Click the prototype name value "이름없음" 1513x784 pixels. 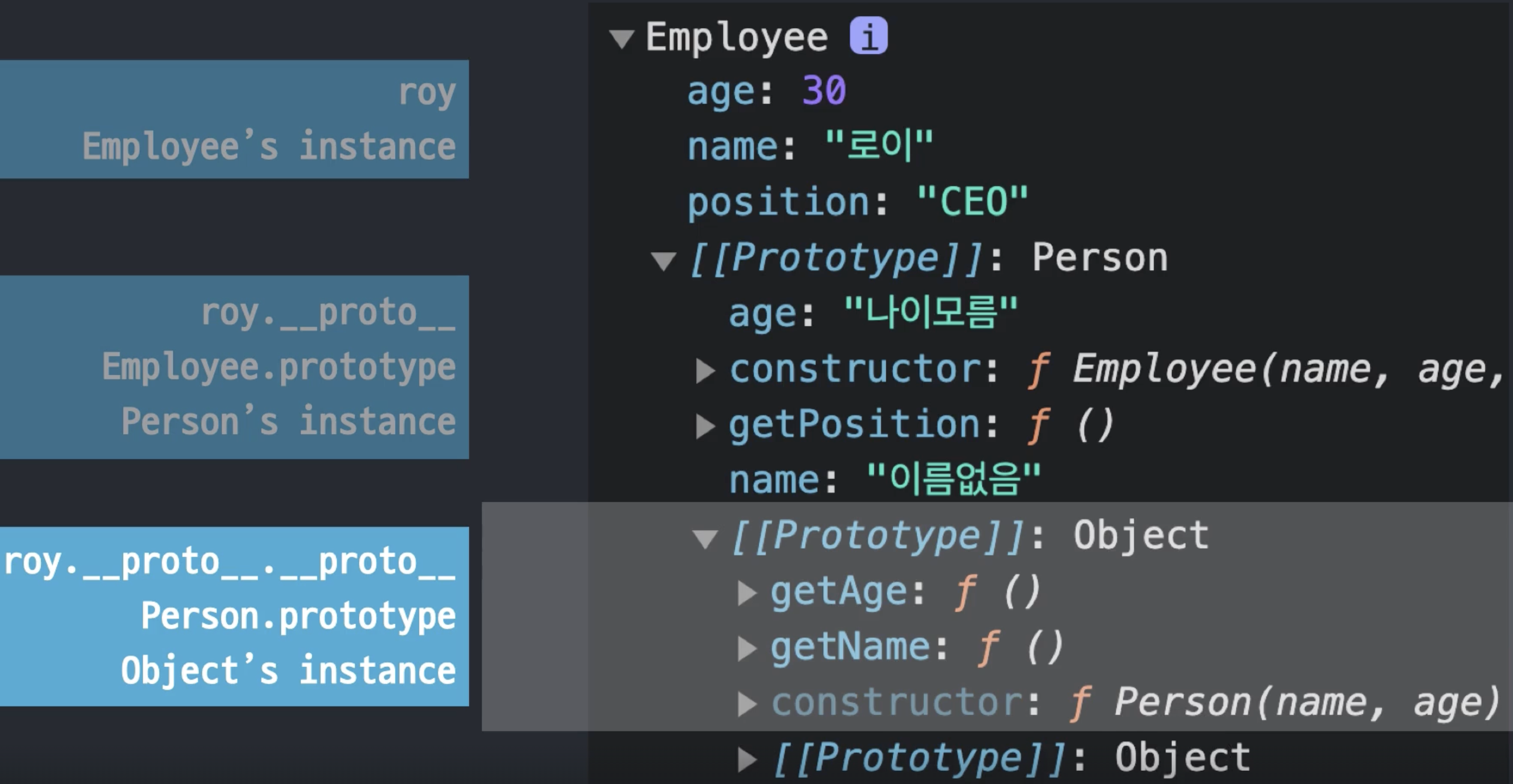tap(953, 480)
